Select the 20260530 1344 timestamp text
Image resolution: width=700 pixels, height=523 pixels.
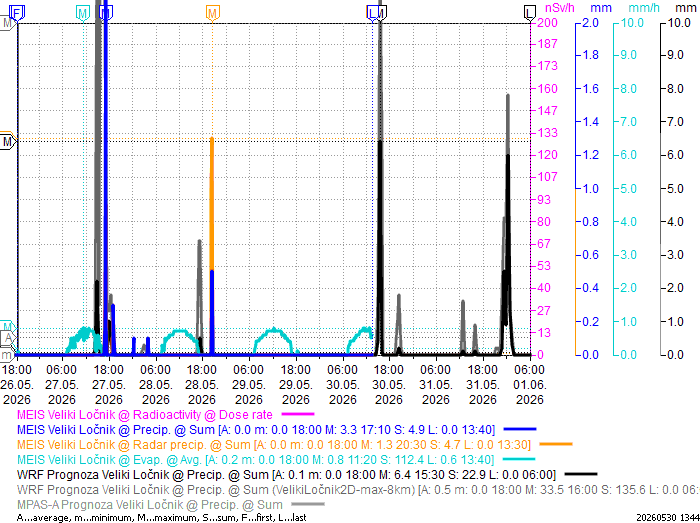pos(668,518)
